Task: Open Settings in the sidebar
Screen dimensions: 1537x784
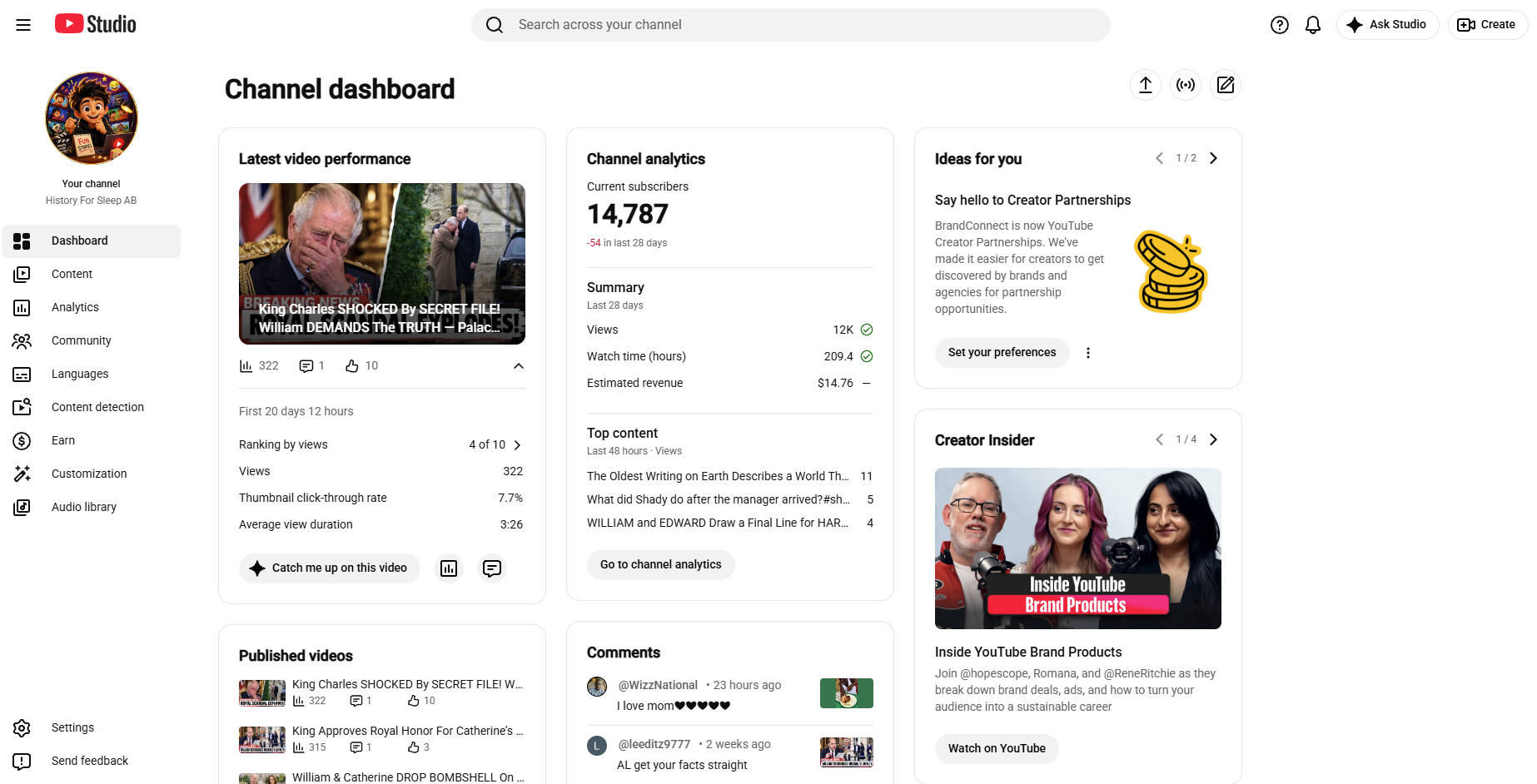Action: [92, 728]
